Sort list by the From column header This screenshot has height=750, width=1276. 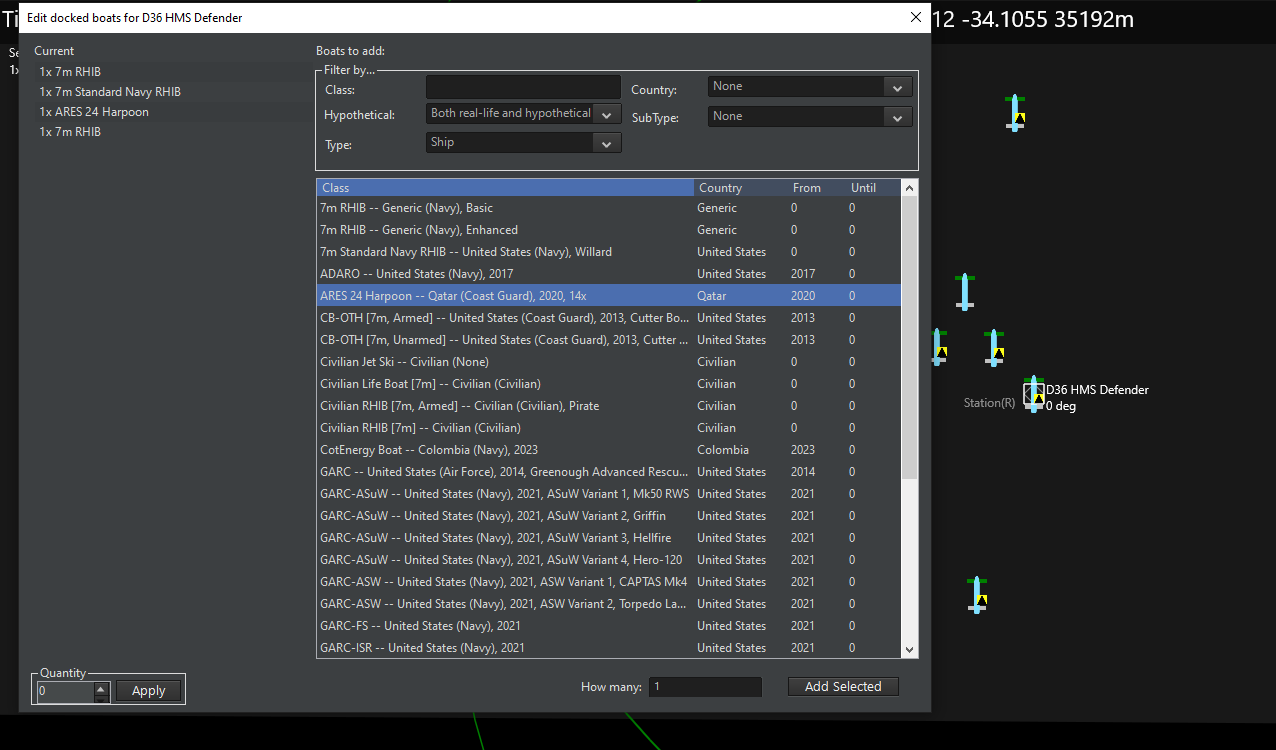coord(817,188)
